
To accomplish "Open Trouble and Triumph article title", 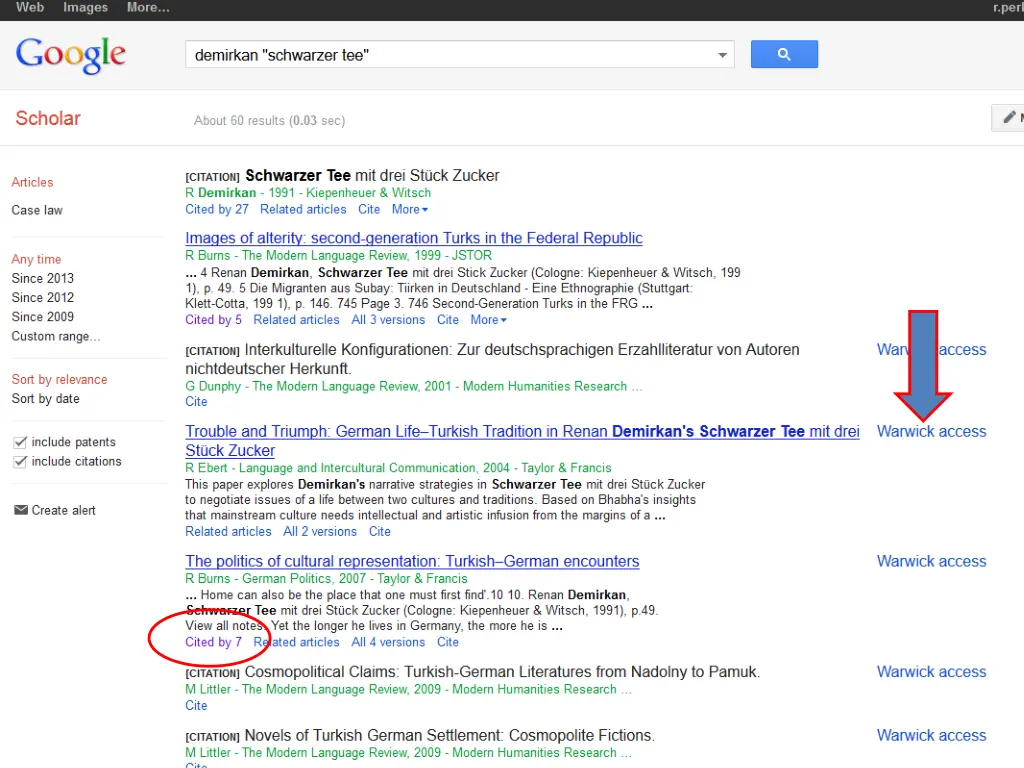I will (x=522, y=441).
